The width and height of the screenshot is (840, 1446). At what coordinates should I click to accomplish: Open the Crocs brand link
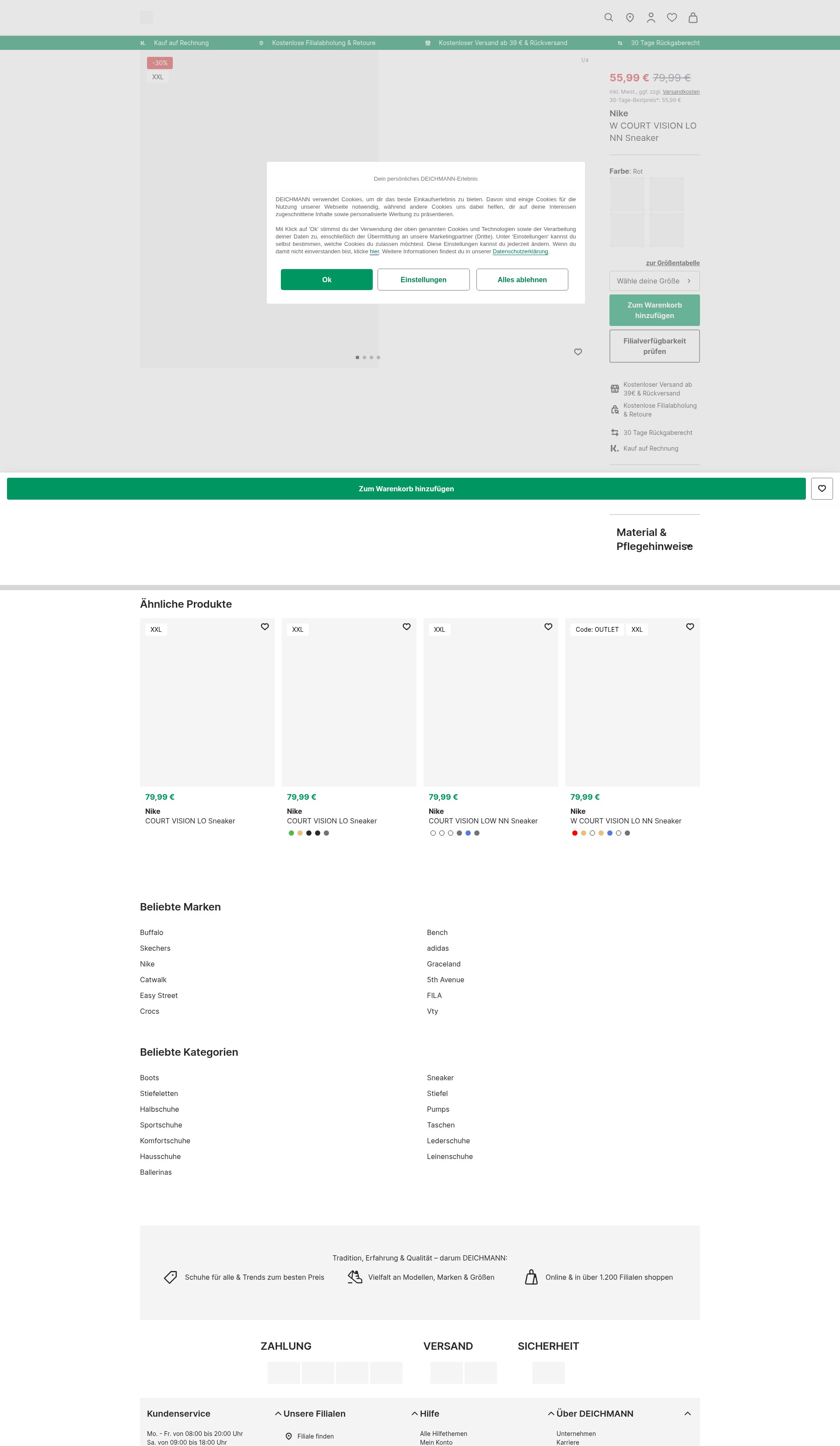point(149,1011)
